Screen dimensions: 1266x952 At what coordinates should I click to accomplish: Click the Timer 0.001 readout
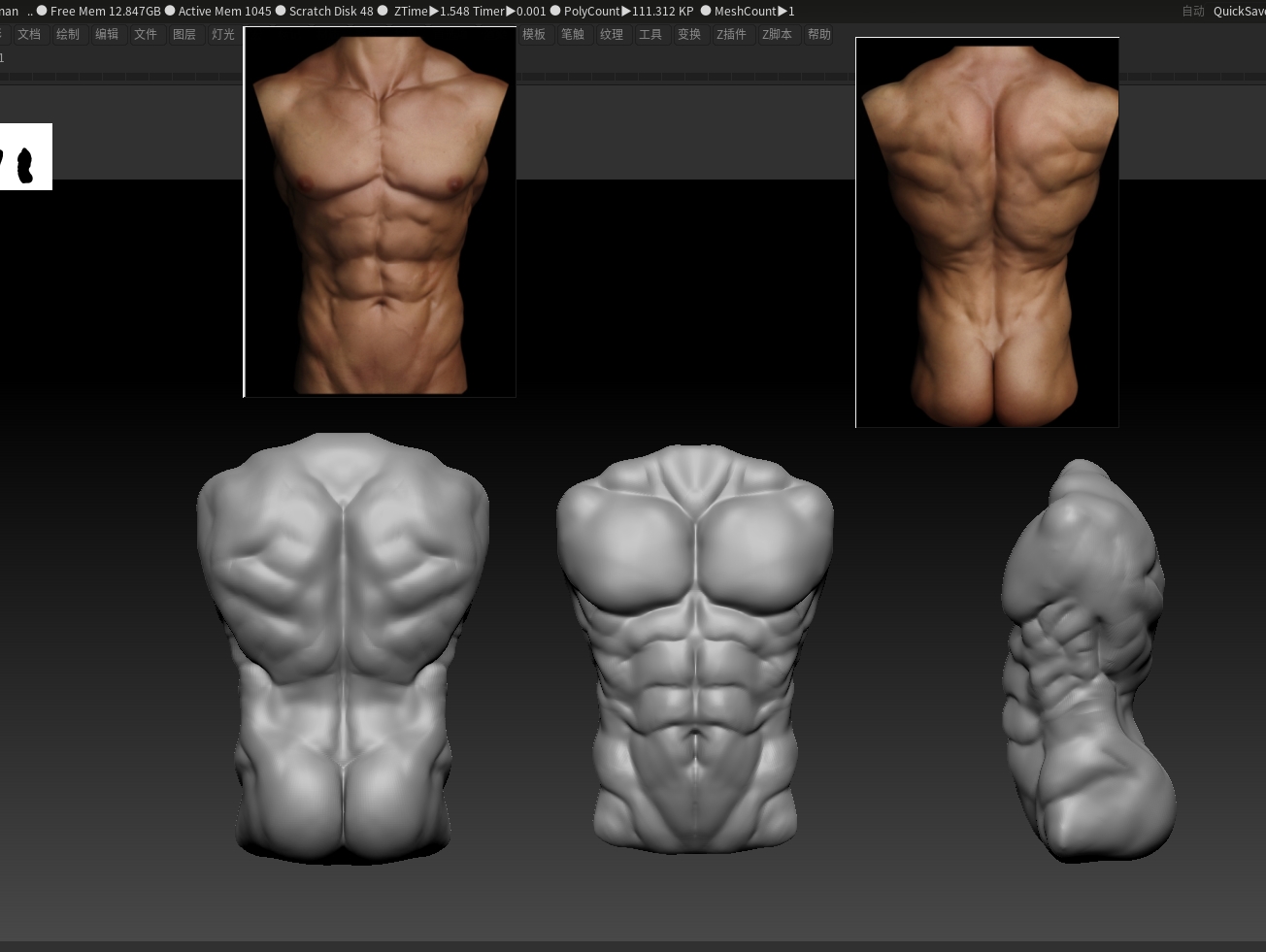pyautogui.click(x=510, y=12)
